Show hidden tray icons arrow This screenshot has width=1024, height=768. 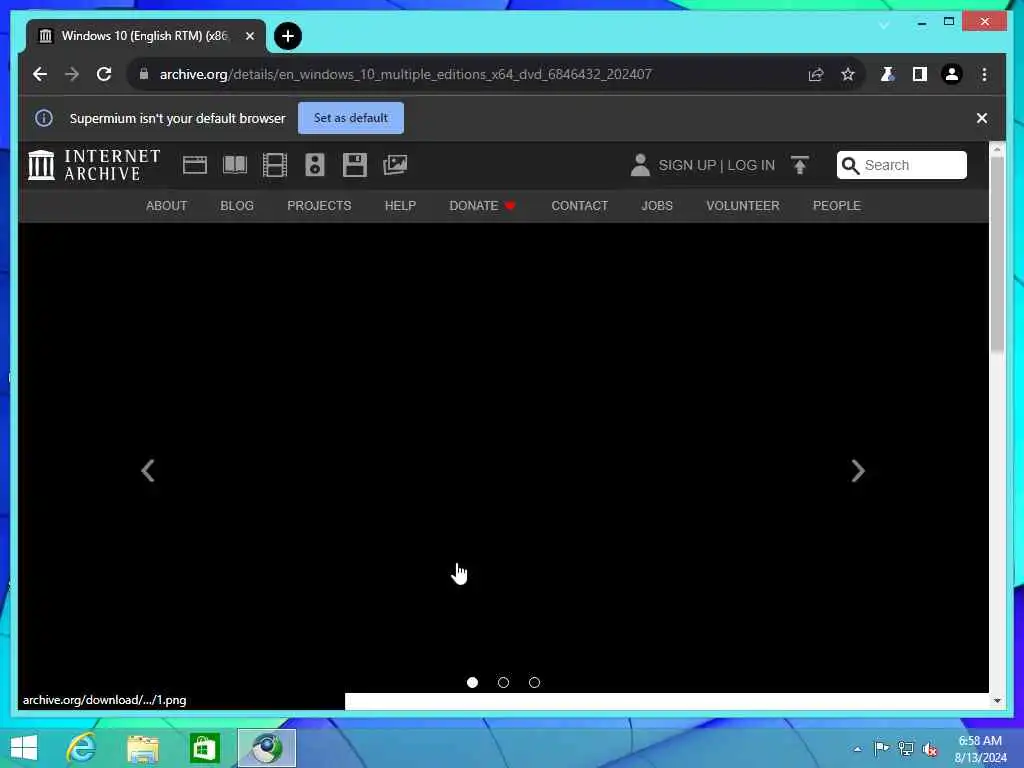pos(857,749)
